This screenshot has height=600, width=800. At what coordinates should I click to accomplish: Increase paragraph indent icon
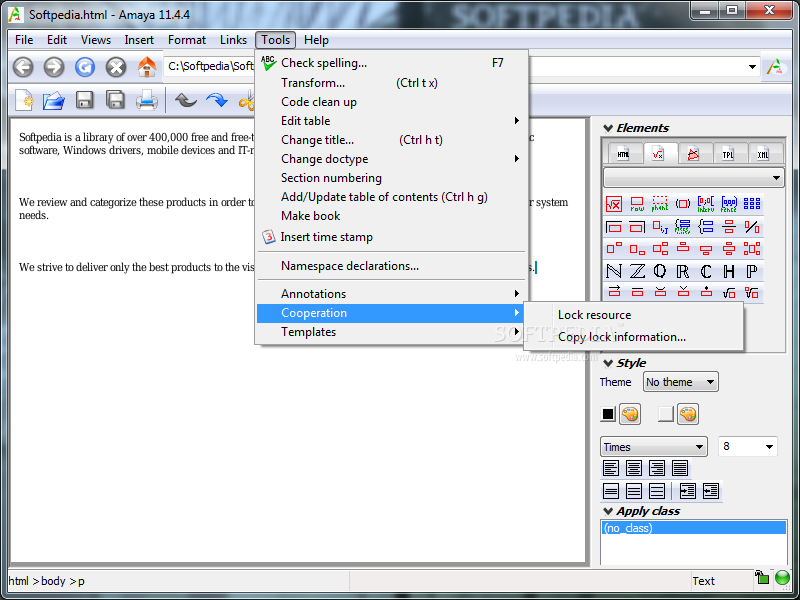(687, 491)
